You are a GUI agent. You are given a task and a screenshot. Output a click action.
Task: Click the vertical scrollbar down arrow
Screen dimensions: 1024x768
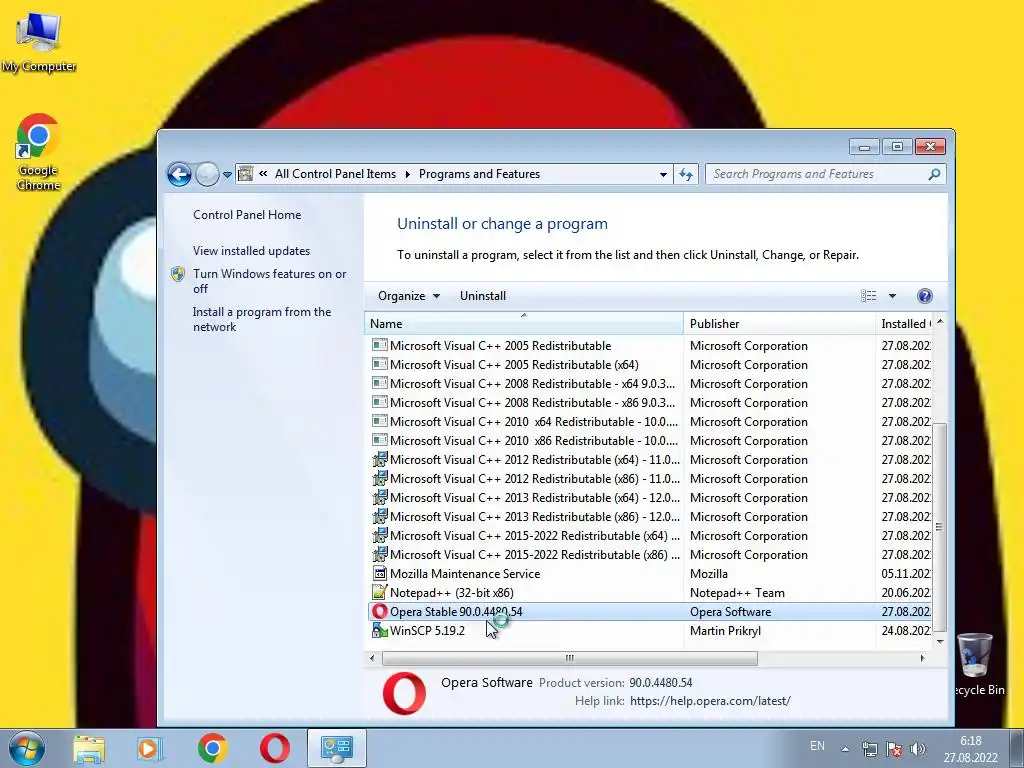pos(939,642)
